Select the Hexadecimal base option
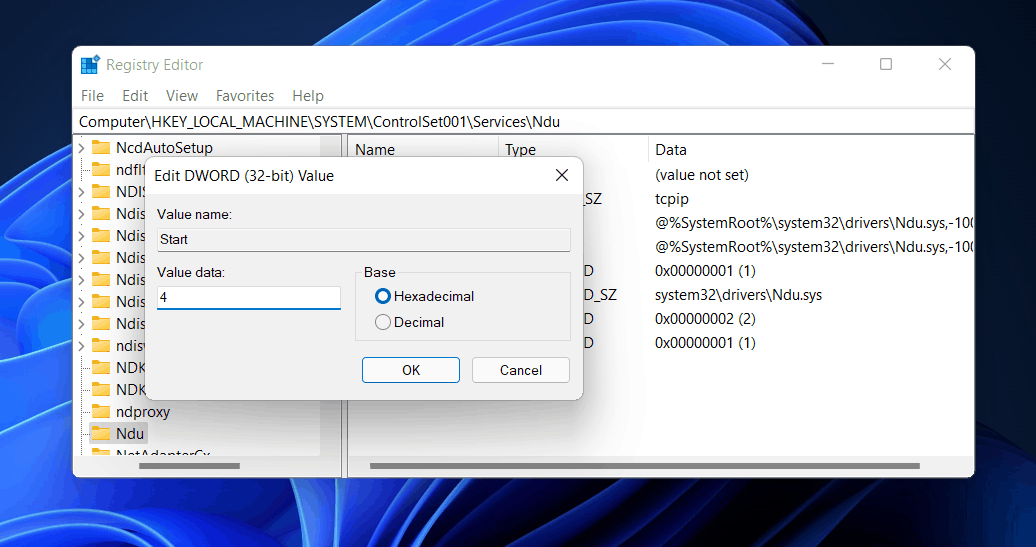 point(382,296)
